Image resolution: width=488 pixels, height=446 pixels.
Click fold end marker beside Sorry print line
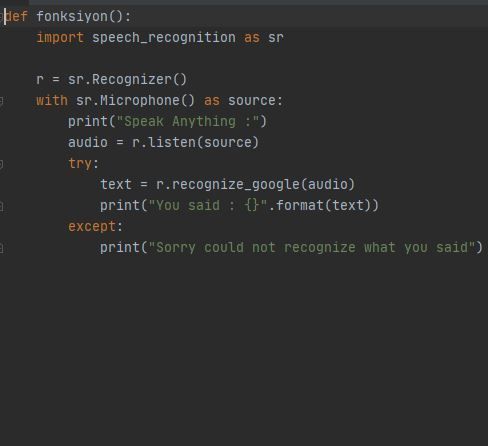1,248
